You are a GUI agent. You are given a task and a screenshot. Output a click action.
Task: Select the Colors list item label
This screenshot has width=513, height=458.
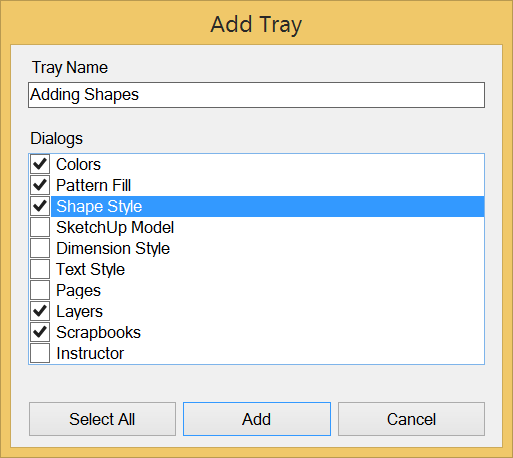78,164
